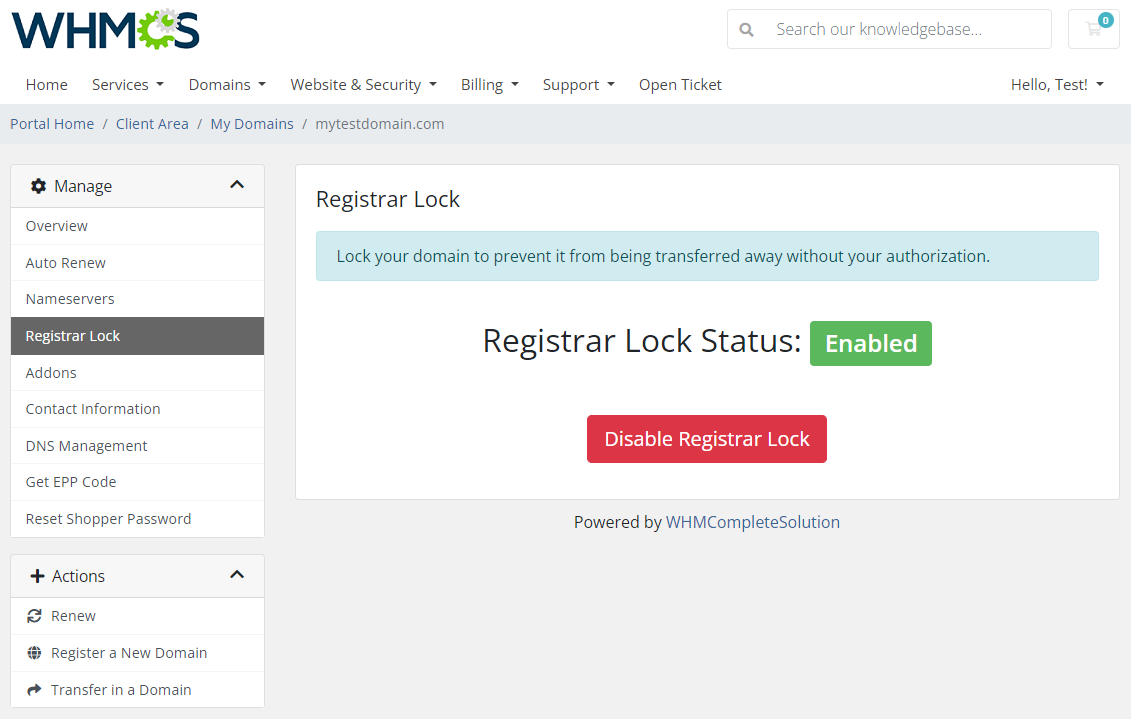The image size is (1131, 719).
Task: Collapse the Manage panel with its chevron
Action: click(237, 185)
